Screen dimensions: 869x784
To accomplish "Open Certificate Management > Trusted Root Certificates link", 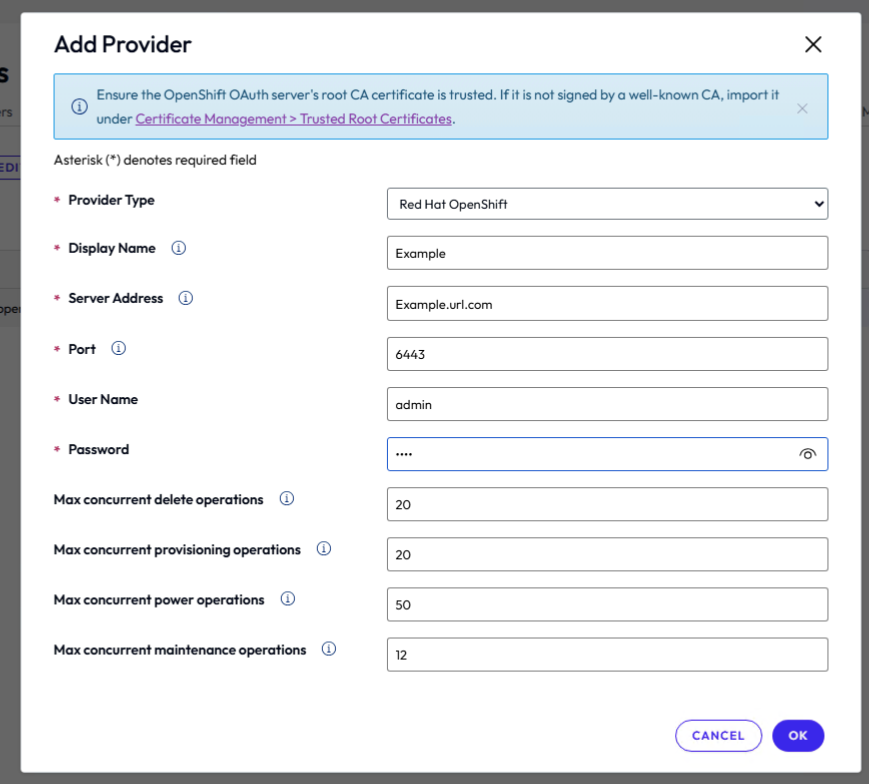I will 294,119.
